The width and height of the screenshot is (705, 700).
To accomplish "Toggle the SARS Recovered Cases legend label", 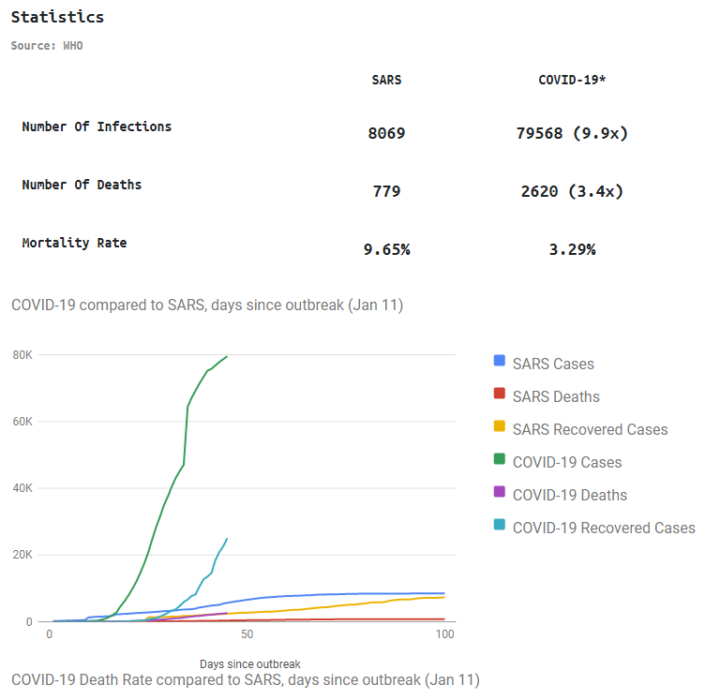I will click(x=590, y=430).
